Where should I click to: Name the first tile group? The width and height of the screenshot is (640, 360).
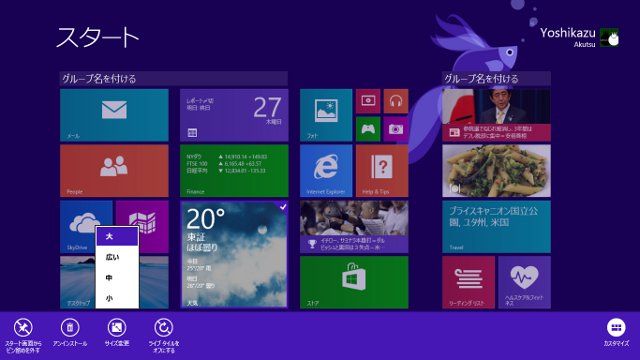[x=174, y=78]
